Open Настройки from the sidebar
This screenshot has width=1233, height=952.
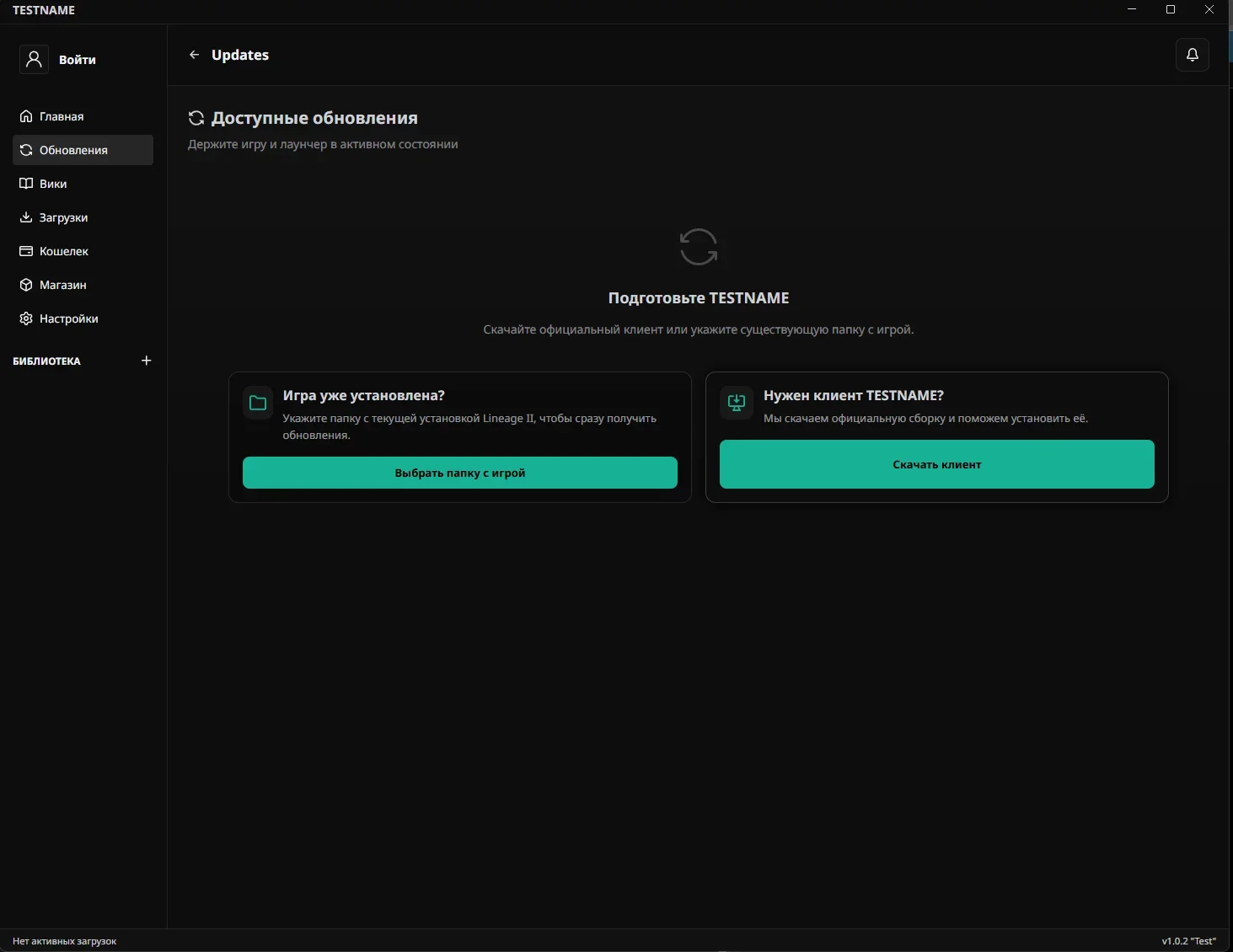[x=83, y=318]
